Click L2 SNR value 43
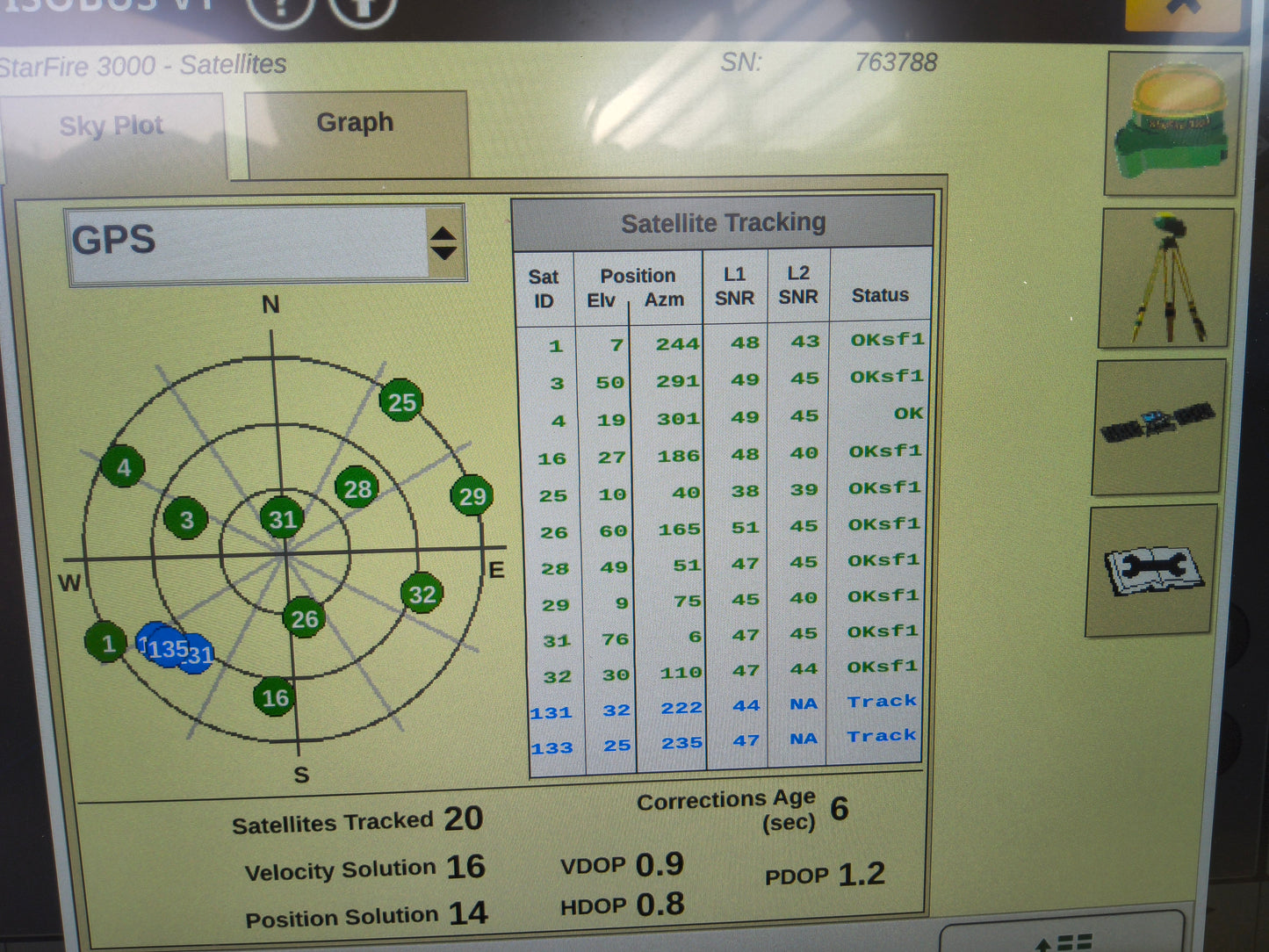This screenshot has height=952, width=1269. pos(805,342)
